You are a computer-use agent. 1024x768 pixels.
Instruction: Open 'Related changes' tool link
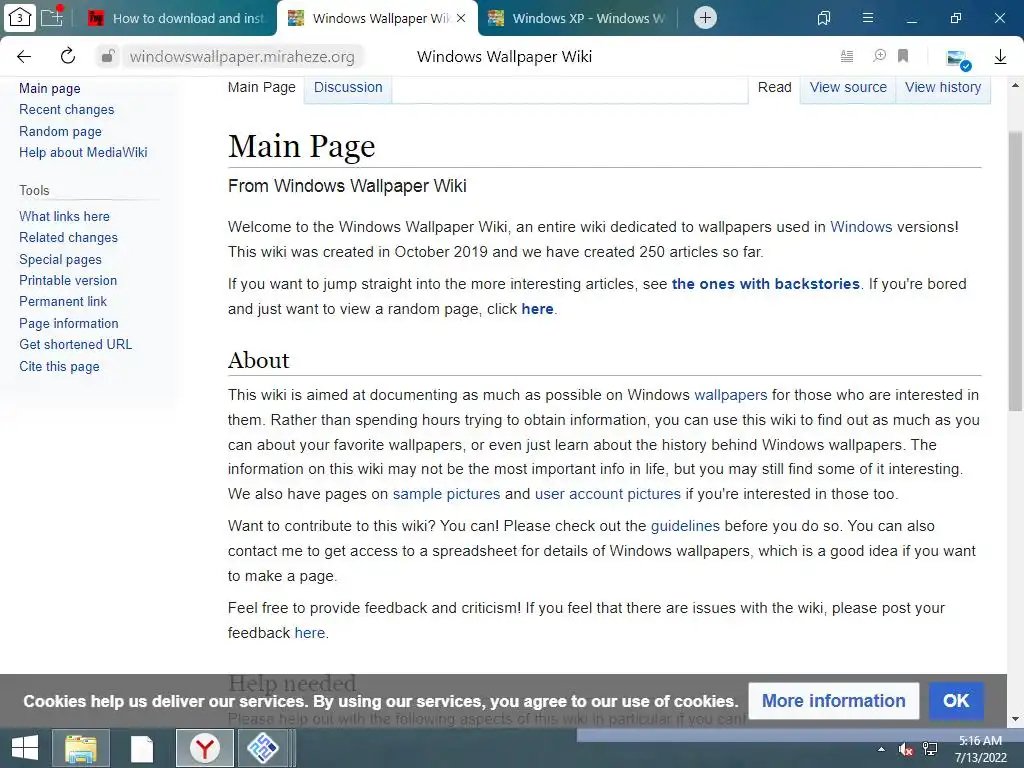69,238
